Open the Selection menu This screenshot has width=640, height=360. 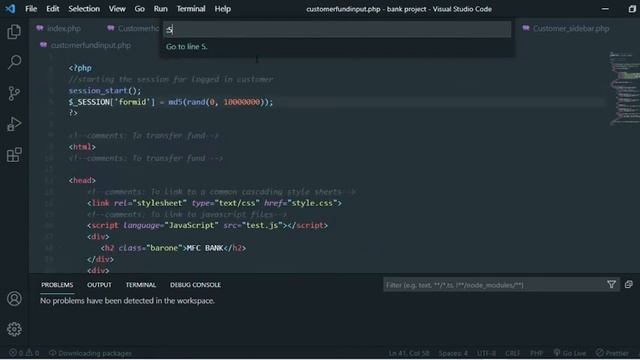coord(84,9)
